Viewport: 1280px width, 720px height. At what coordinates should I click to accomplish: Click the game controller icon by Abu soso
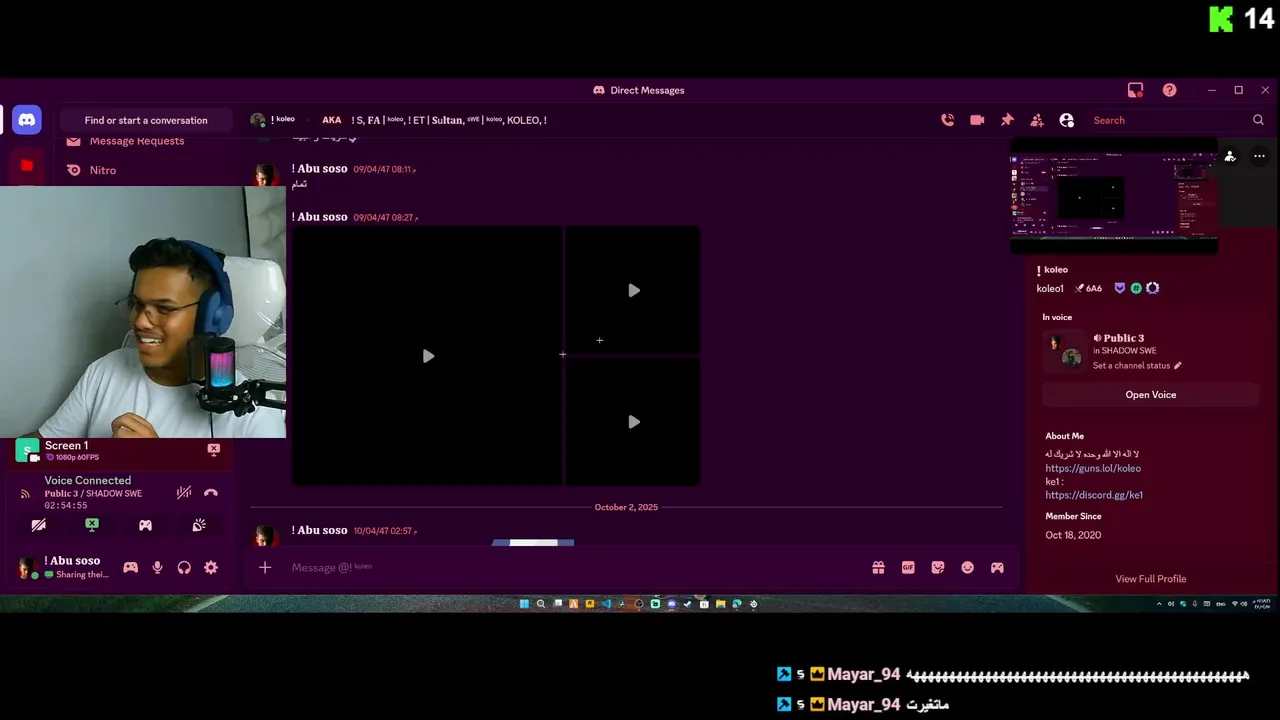pos(130,567)
